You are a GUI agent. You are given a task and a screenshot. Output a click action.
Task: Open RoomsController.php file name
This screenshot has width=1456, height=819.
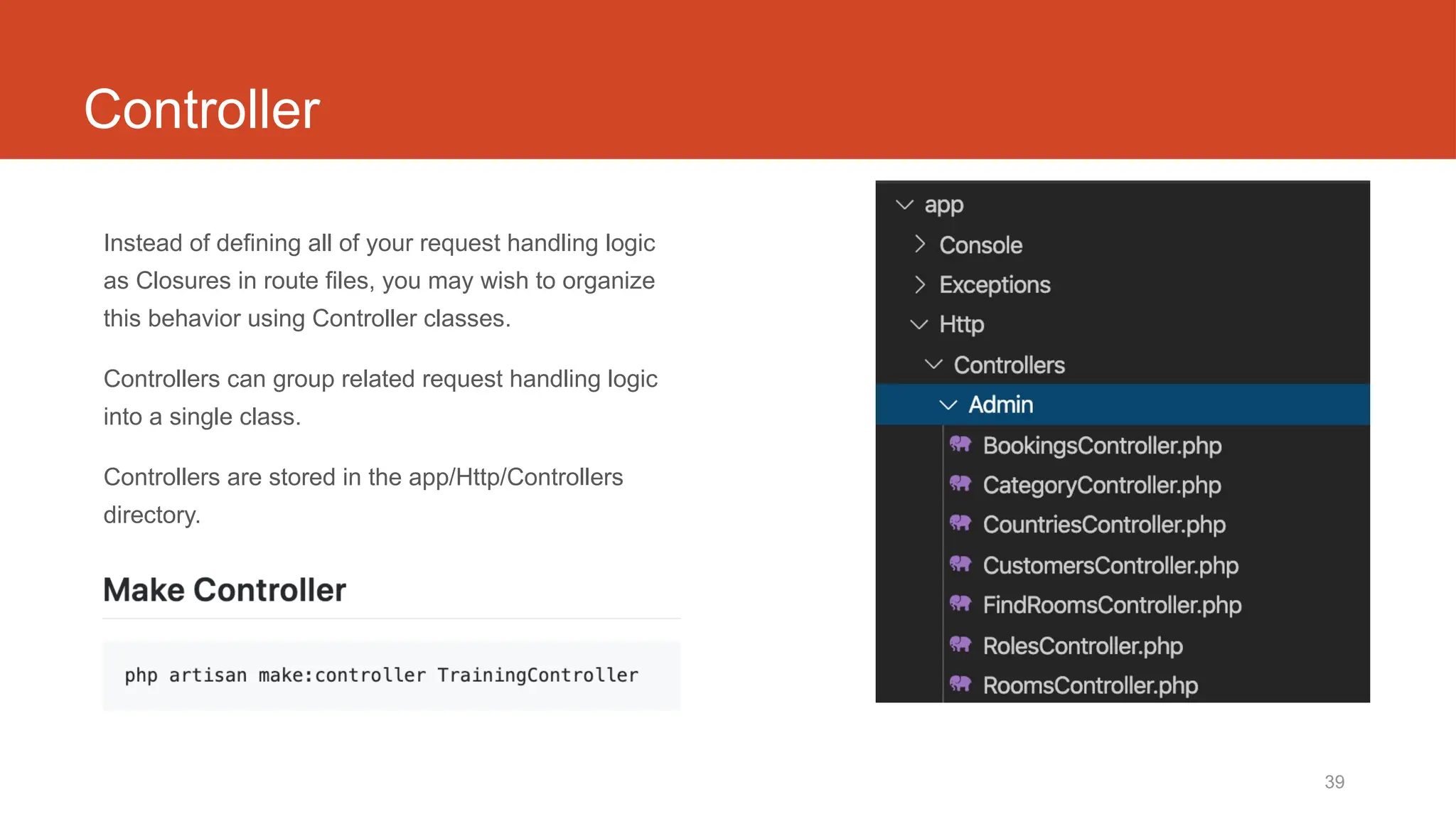point(1091,686)
